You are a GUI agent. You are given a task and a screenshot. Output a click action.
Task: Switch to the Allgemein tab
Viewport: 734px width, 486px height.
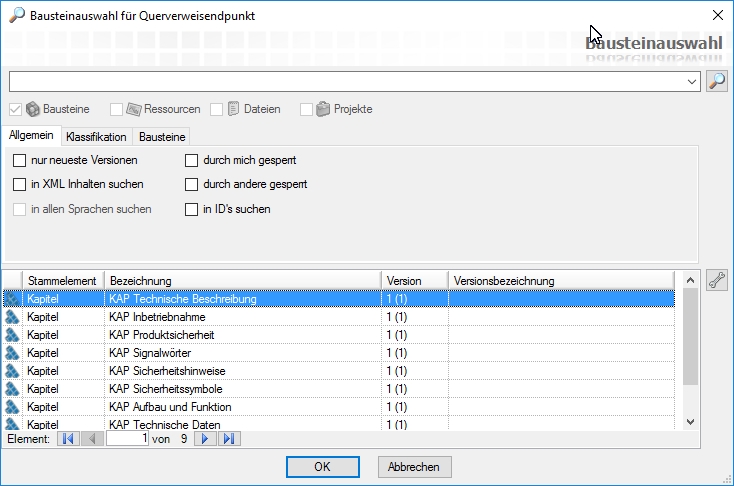pyautogui.click(x=31, y=135)
